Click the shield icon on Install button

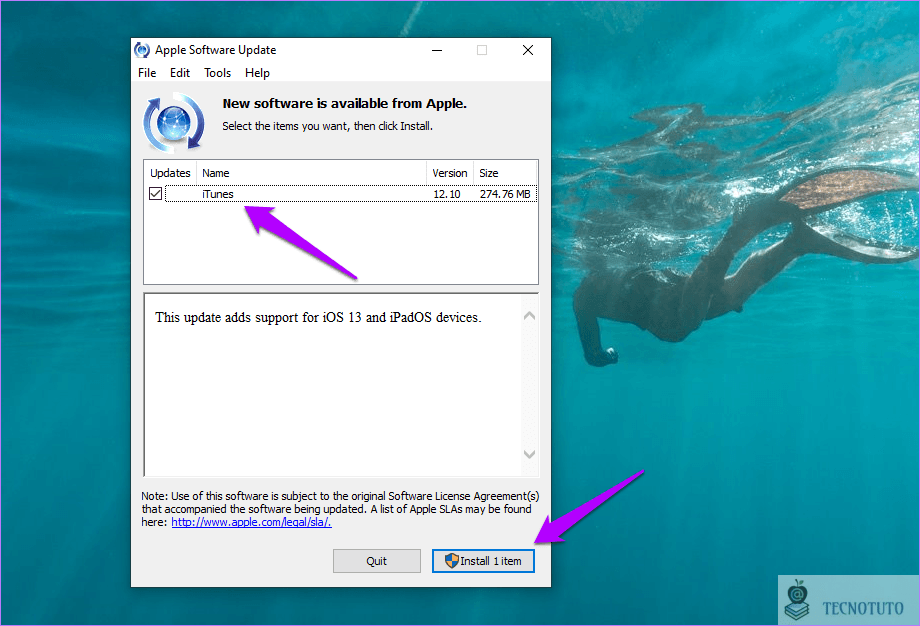pyautogui.click(x=451, y=561)
